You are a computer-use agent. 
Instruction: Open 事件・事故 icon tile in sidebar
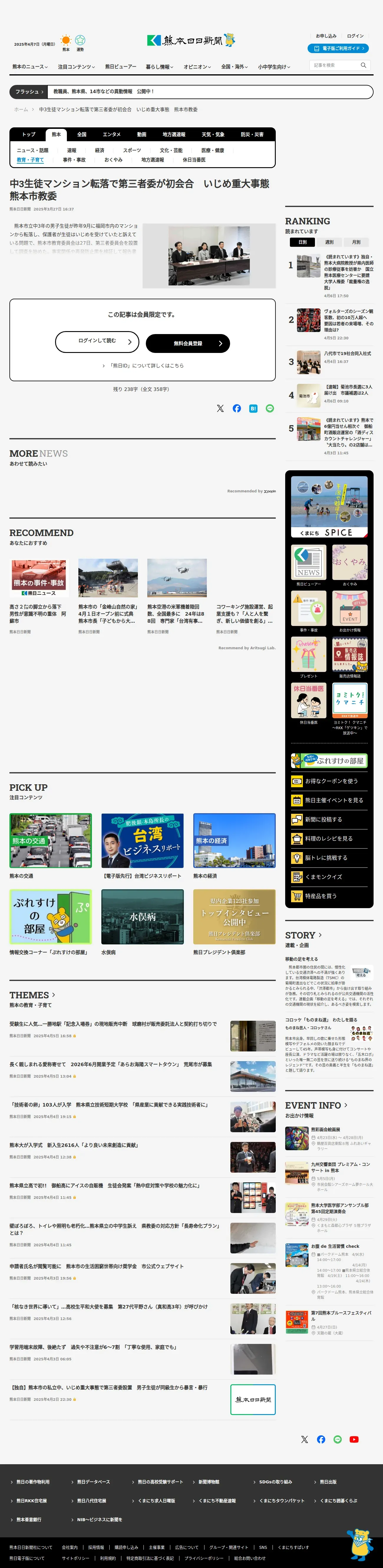point(308,609)
